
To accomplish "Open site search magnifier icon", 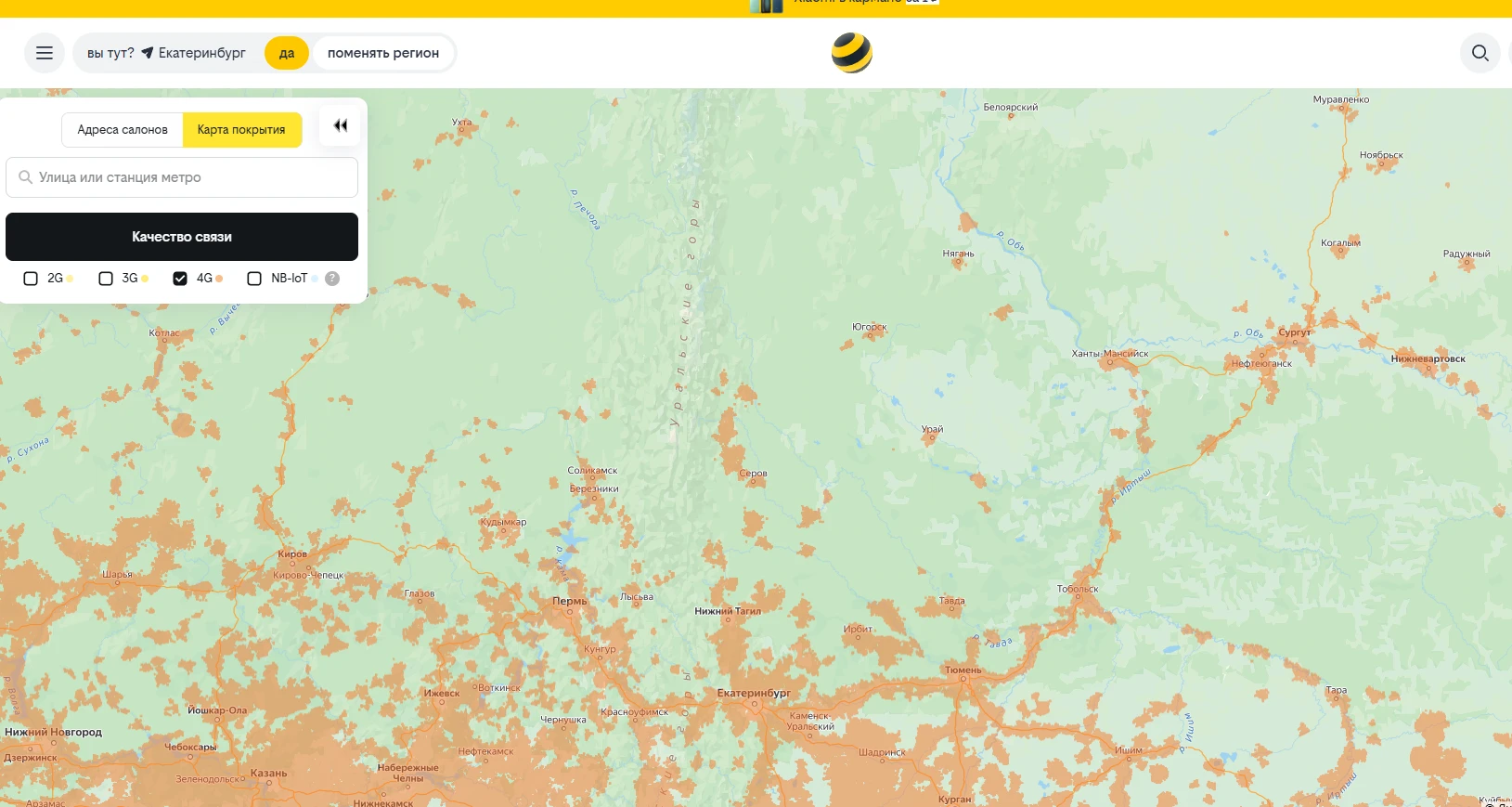I will pos(1480,53).
